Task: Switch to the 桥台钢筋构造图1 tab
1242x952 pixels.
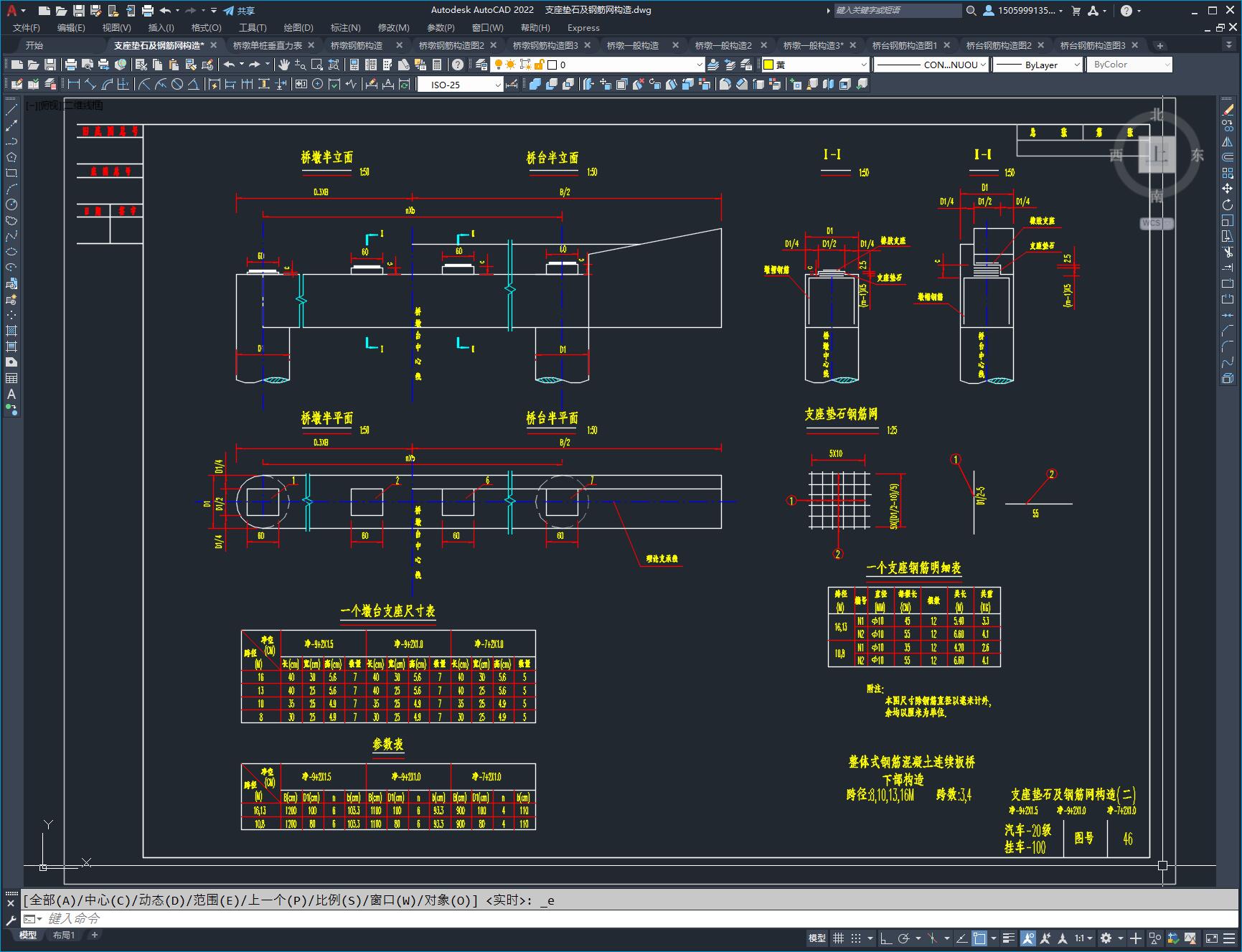Action: pos(904,45)
